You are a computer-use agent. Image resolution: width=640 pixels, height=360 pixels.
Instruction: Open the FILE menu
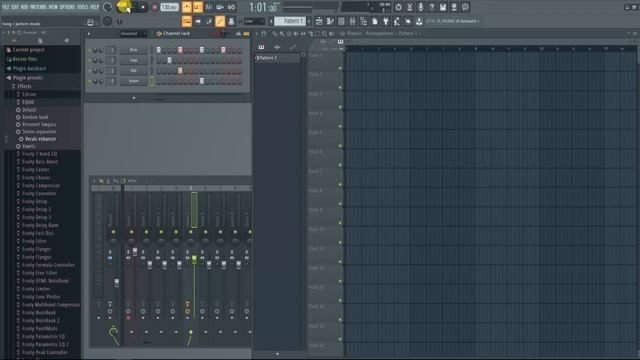(6, 7)
